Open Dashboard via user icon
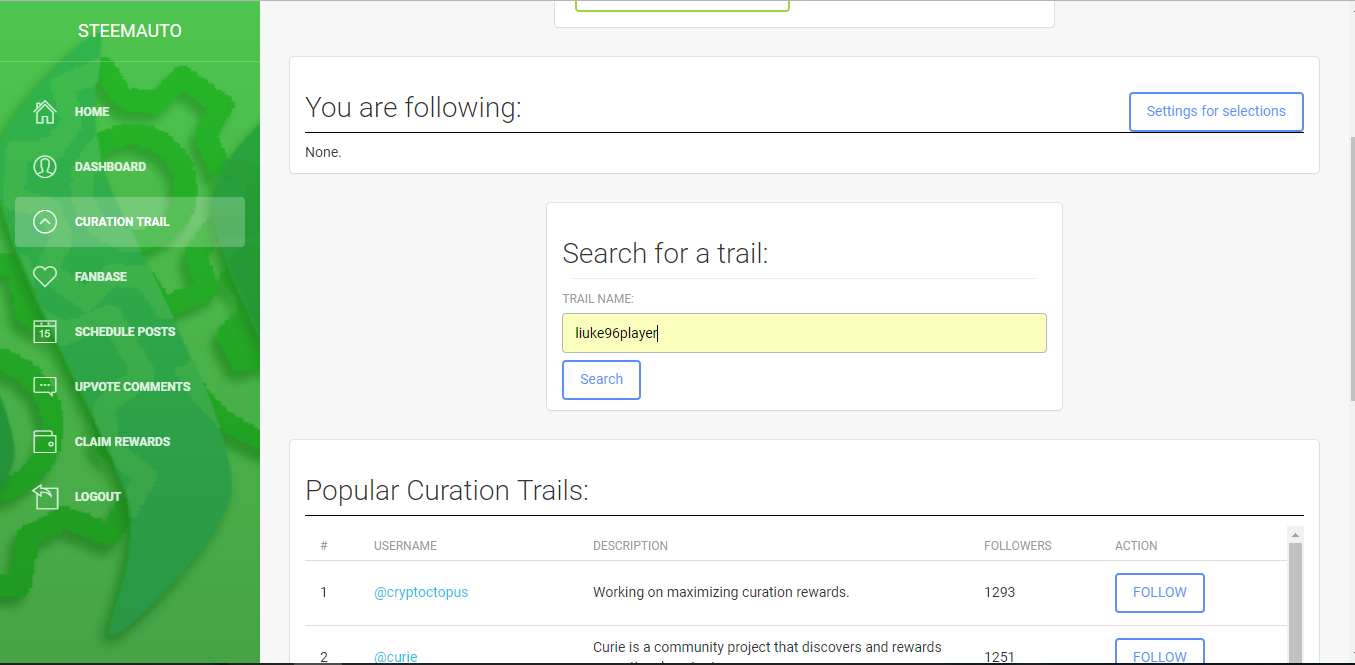1355x665 pixels. (x=45, y=166)
